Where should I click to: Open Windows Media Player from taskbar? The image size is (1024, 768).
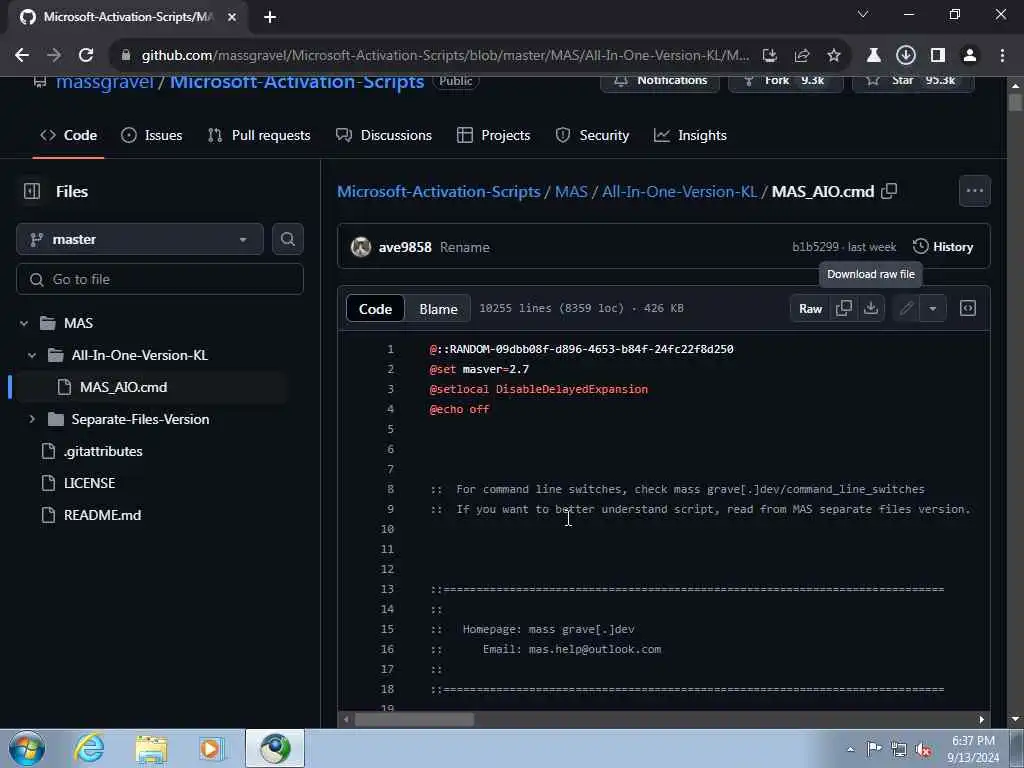212,748
